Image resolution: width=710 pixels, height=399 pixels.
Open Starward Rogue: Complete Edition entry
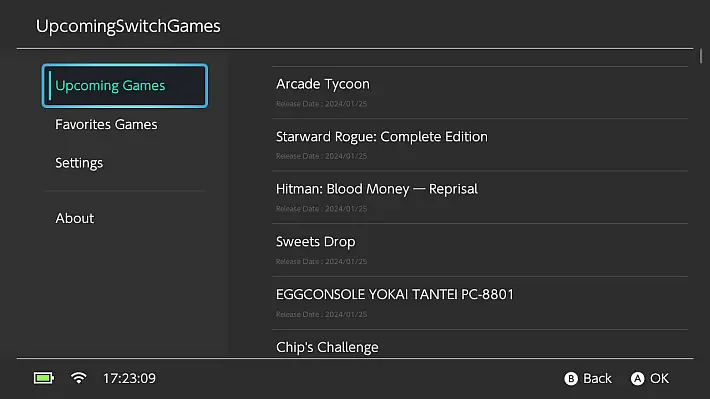tap(480, 145)
